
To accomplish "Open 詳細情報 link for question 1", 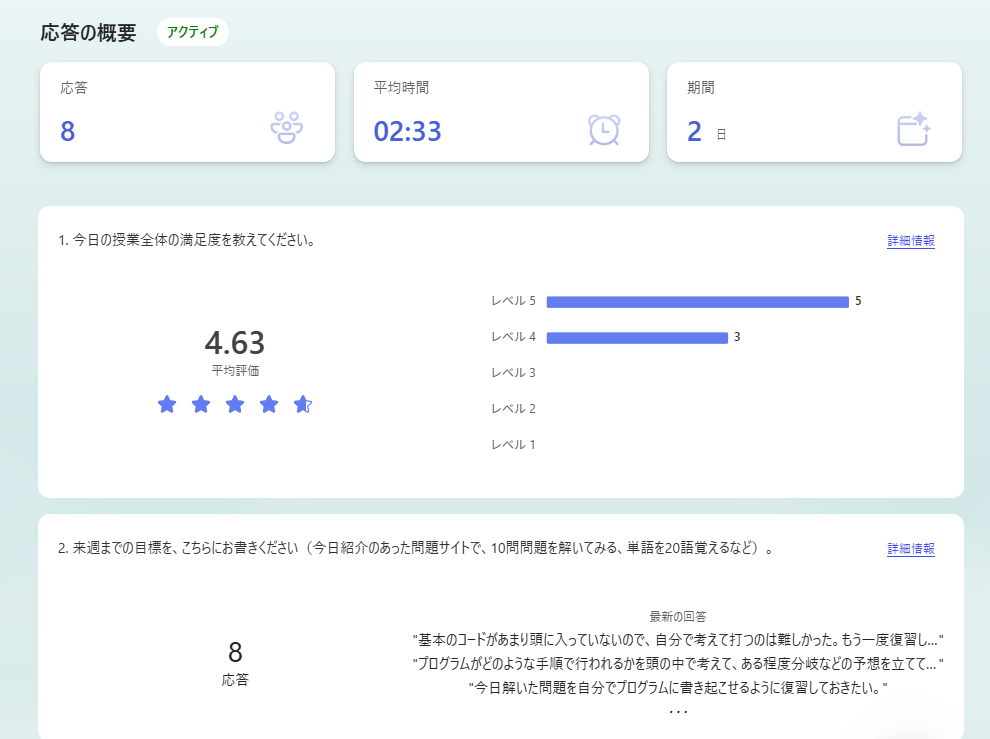I will (x=910, y=241).
